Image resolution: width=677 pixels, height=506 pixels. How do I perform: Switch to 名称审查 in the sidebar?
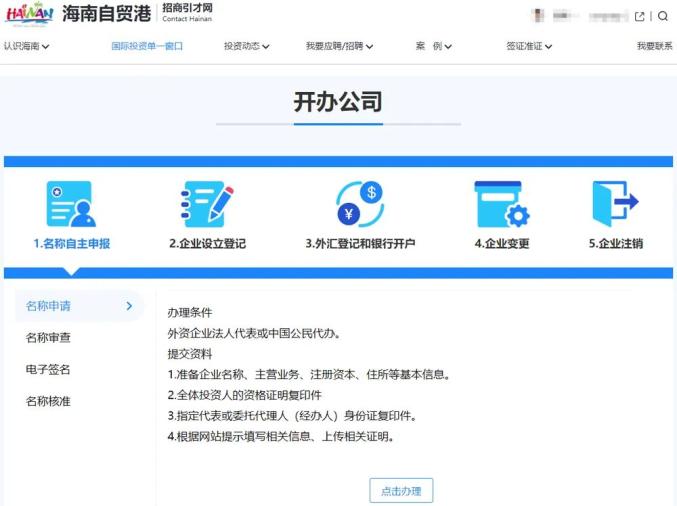pos(48,338)
